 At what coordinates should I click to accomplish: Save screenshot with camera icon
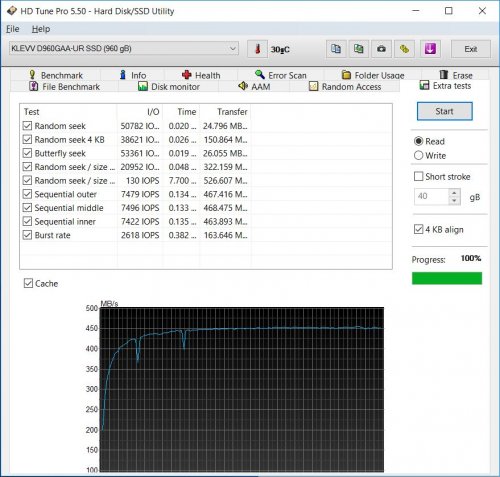point(381,49)
